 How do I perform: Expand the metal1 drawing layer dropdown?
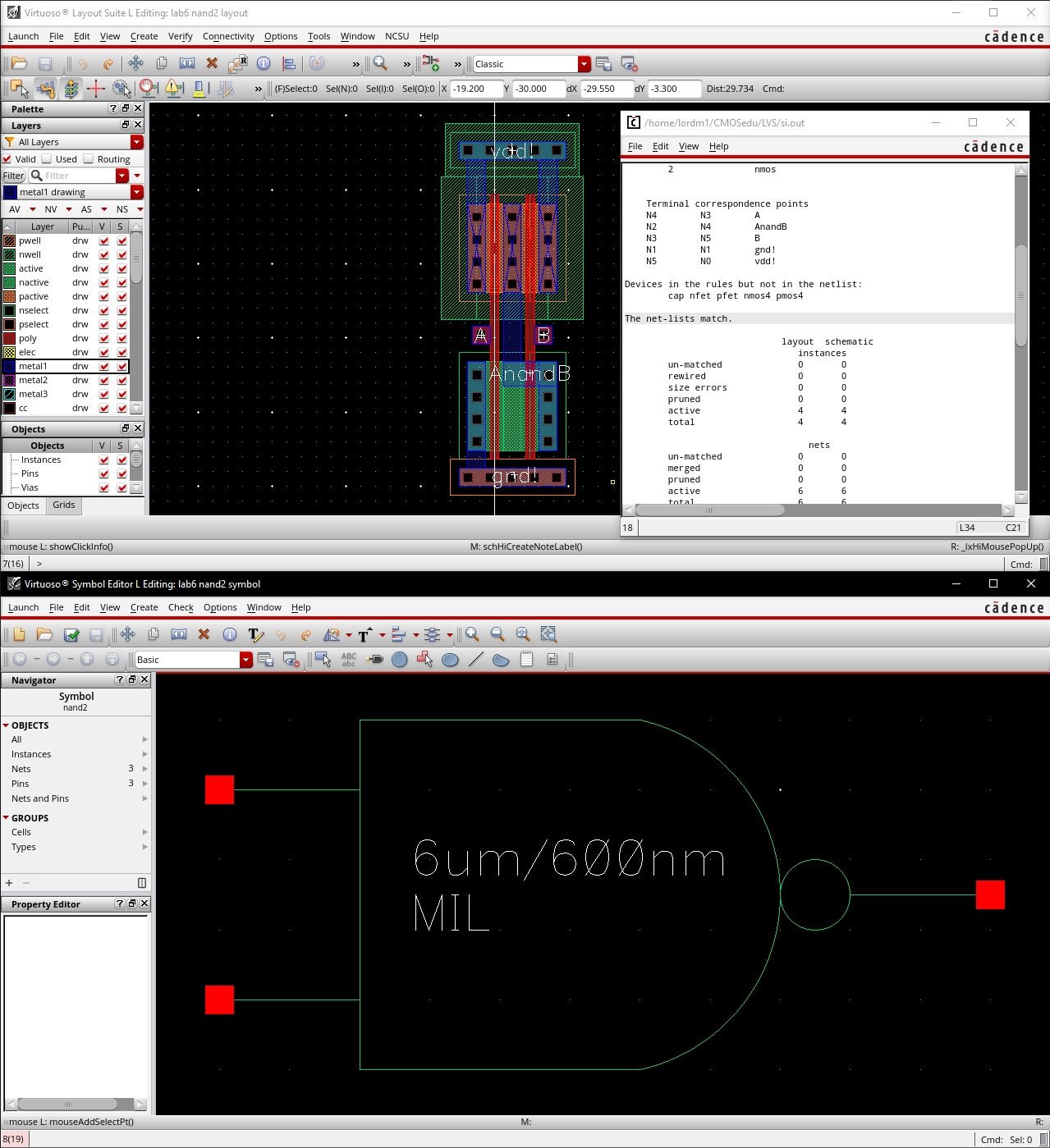pos(137,192)
